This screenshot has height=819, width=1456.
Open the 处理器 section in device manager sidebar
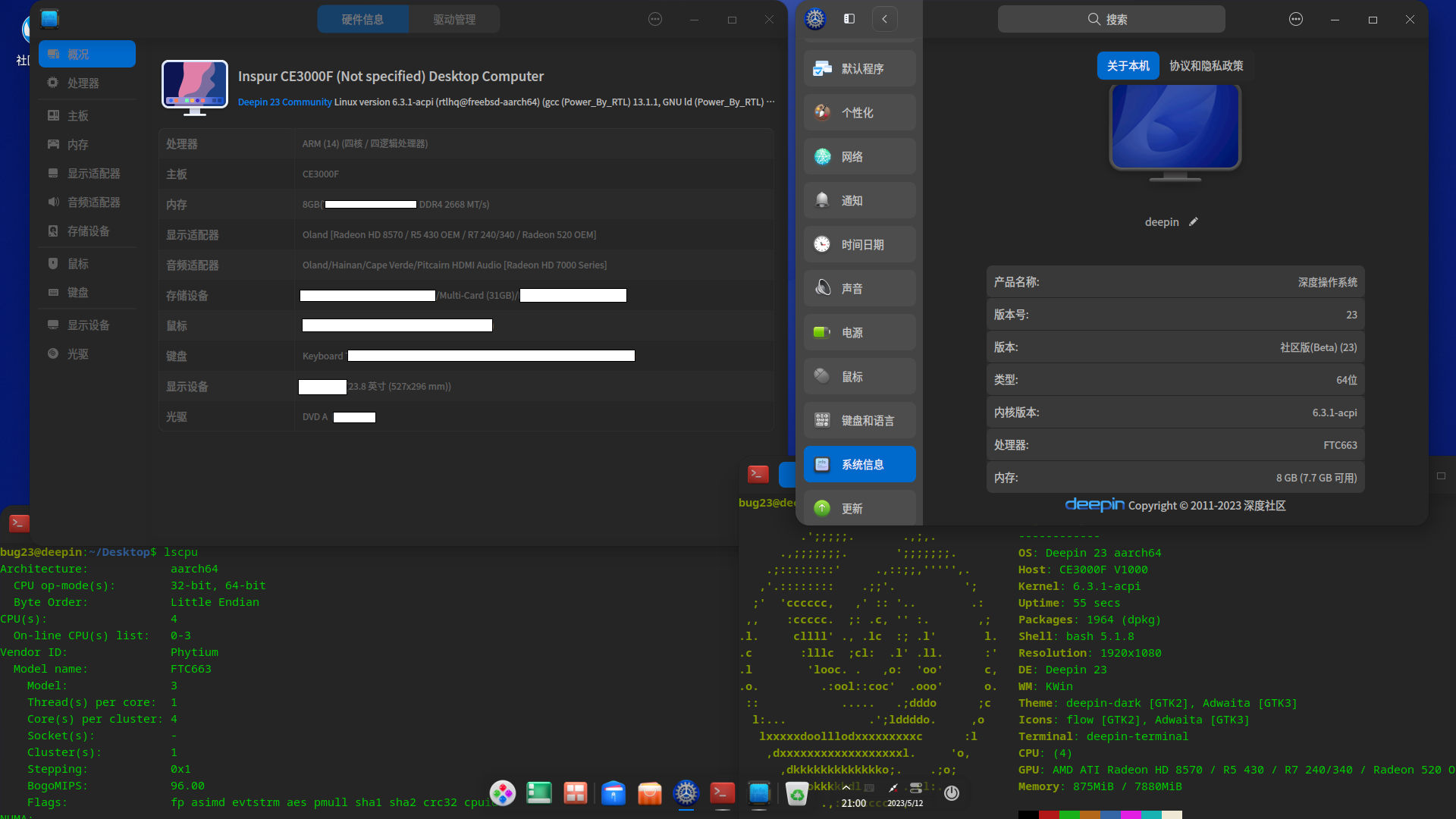[83, 83]
